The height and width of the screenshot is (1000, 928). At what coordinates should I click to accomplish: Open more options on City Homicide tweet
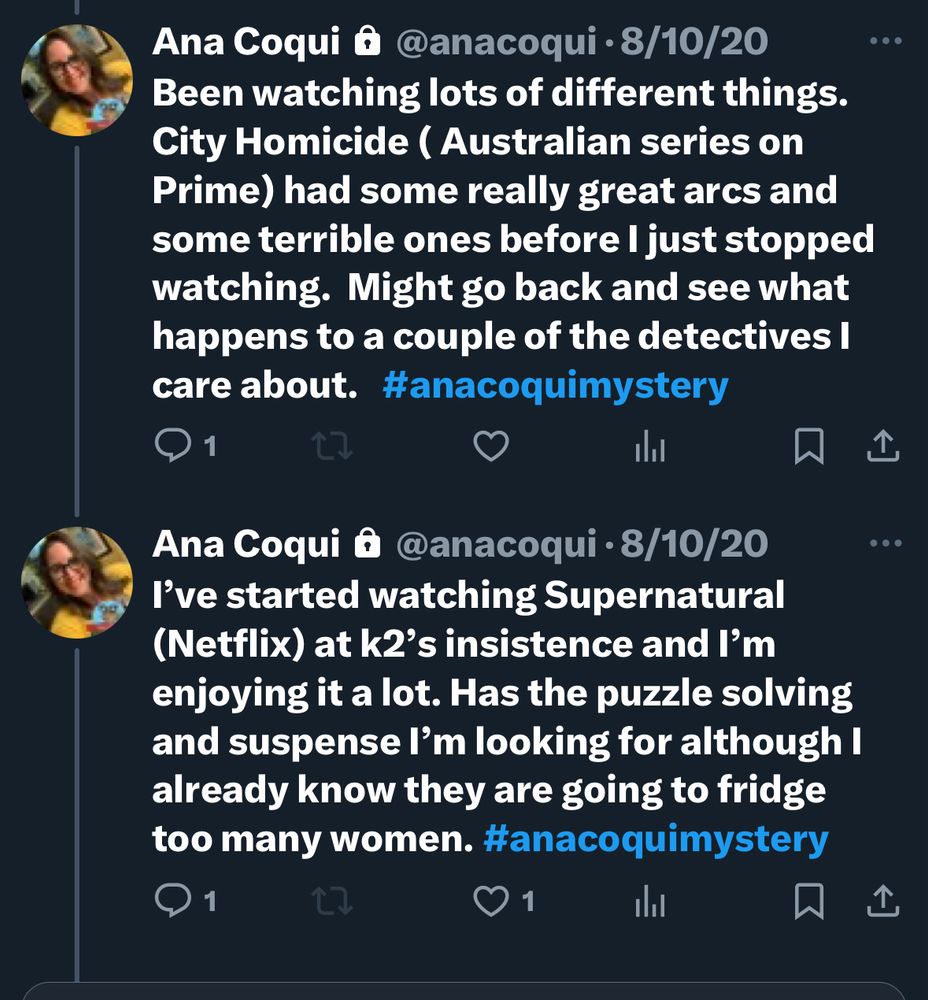[886, 42]
